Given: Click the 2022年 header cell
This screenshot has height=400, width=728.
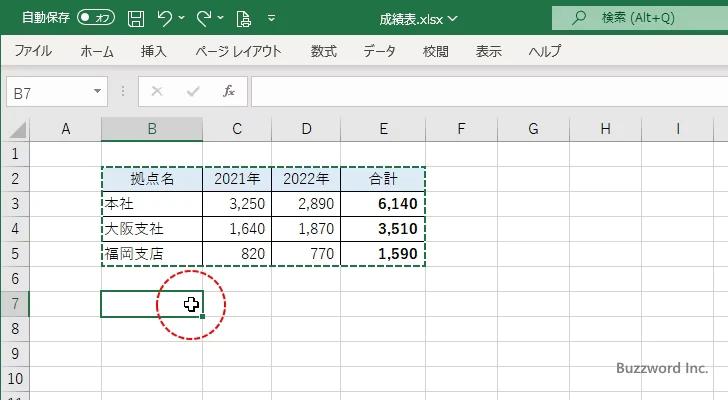Looking at the screenshot, I should [x=306, y=179].
